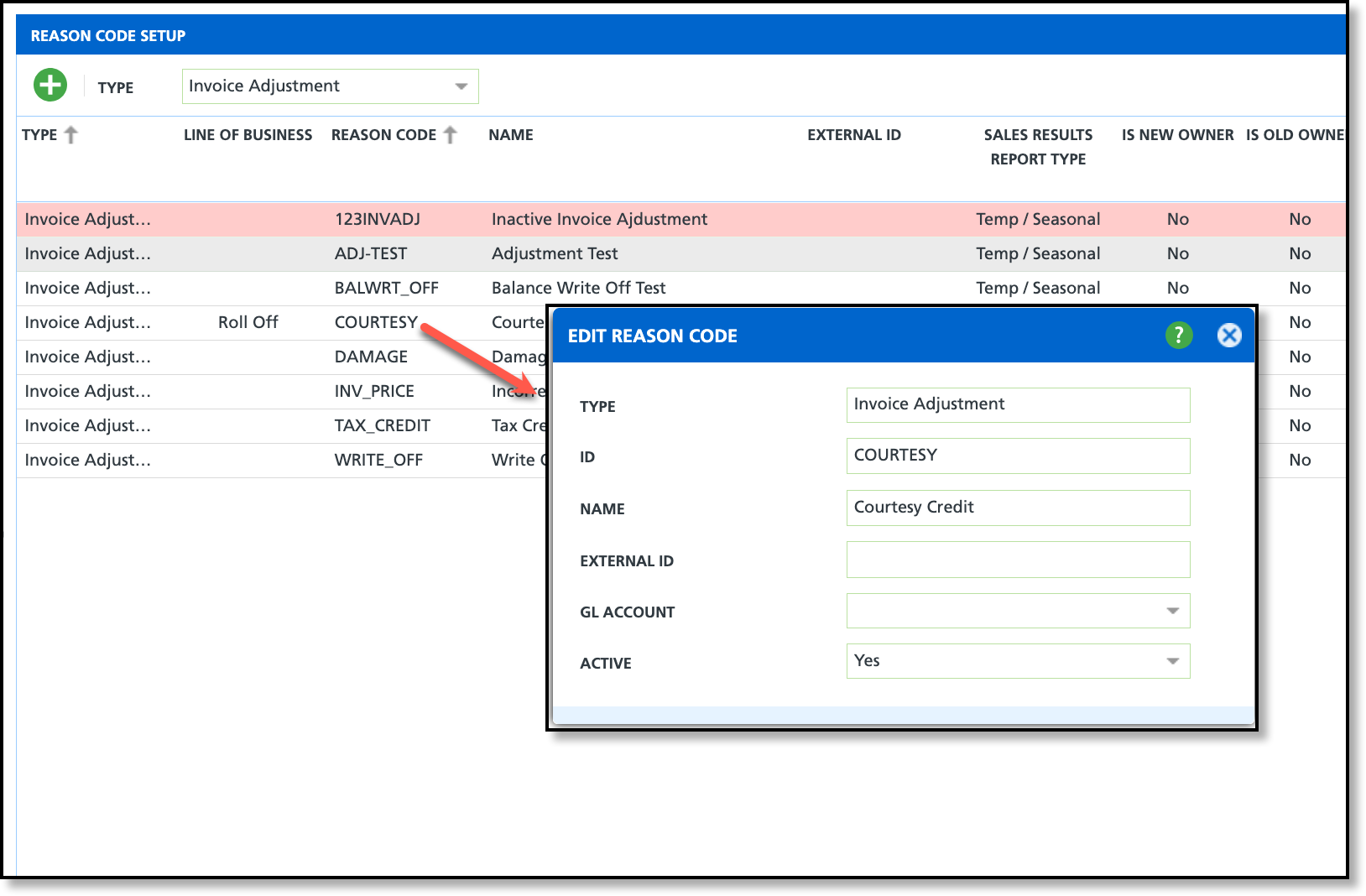Open the ACTIVE dropdown set to Yes
The width and height of the screenshot is (1366, 896).
pos(1173,661)
